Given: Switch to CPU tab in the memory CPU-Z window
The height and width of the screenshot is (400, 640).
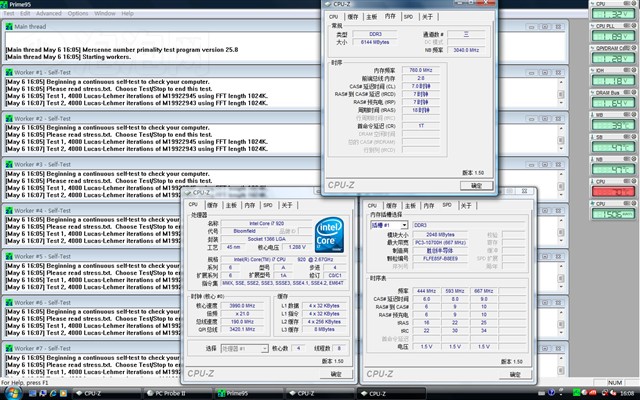Looking at the screenshot, I should coord(334,17).
